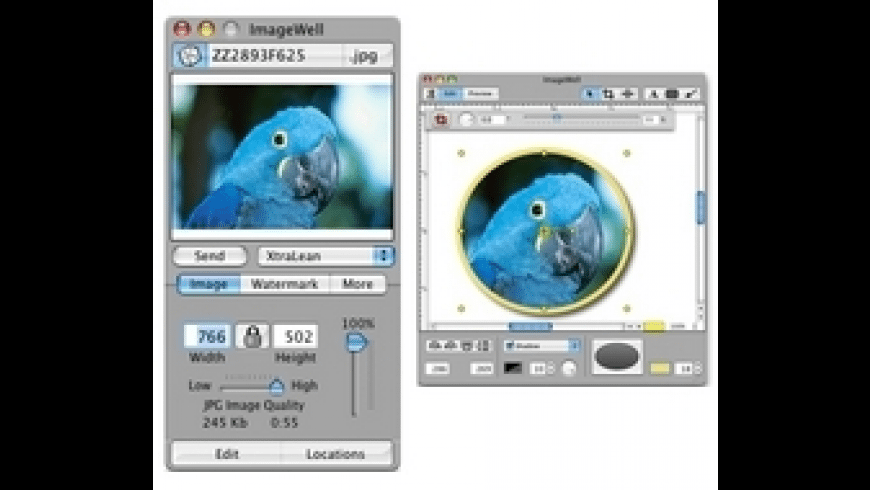Click the Low to High JPG quality slider
The height and width of the screenshot is (490, 870).
coord(253,386)
